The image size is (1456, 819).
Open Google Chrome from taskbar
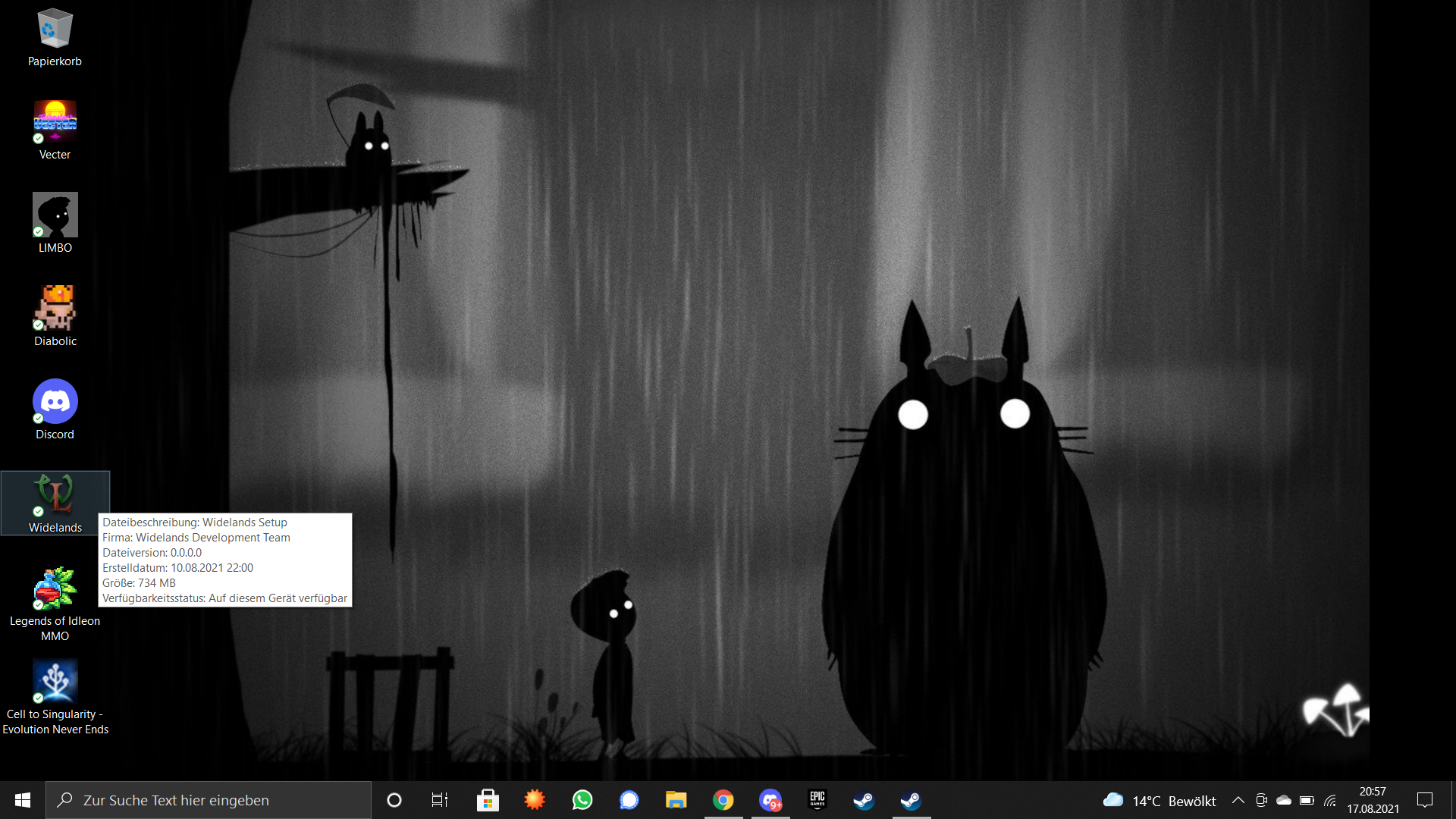click(x=723, y=800)
